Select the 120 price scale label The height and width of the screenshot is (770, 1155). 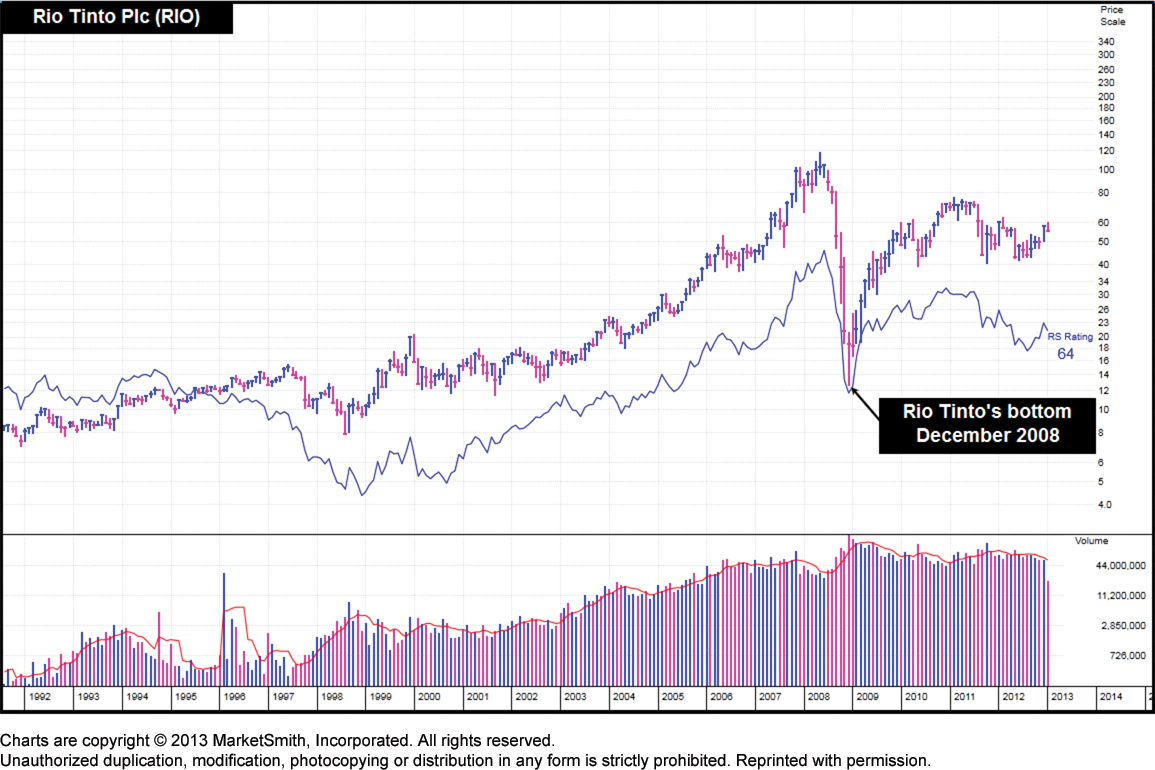coord(1106,151)
